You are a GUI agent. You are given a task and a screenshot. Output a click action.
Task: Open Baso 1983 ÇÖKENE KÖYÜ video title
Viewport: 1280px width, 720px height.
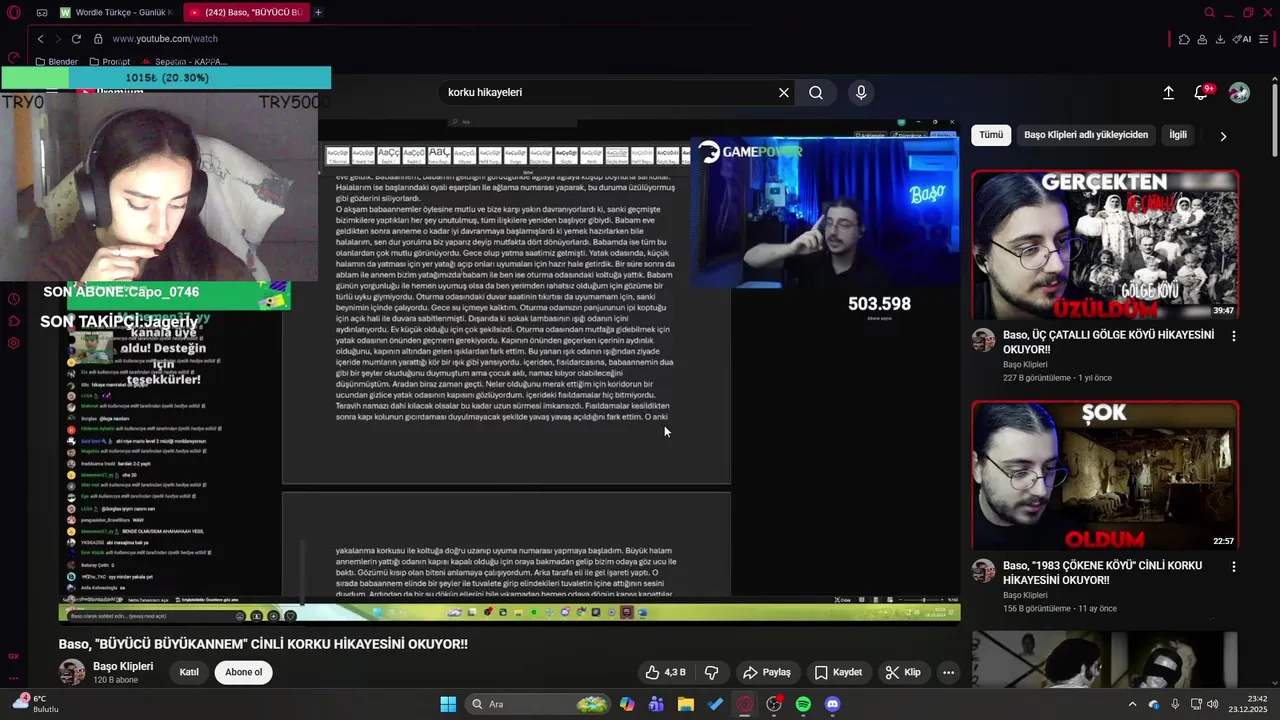coord(1102,572)
